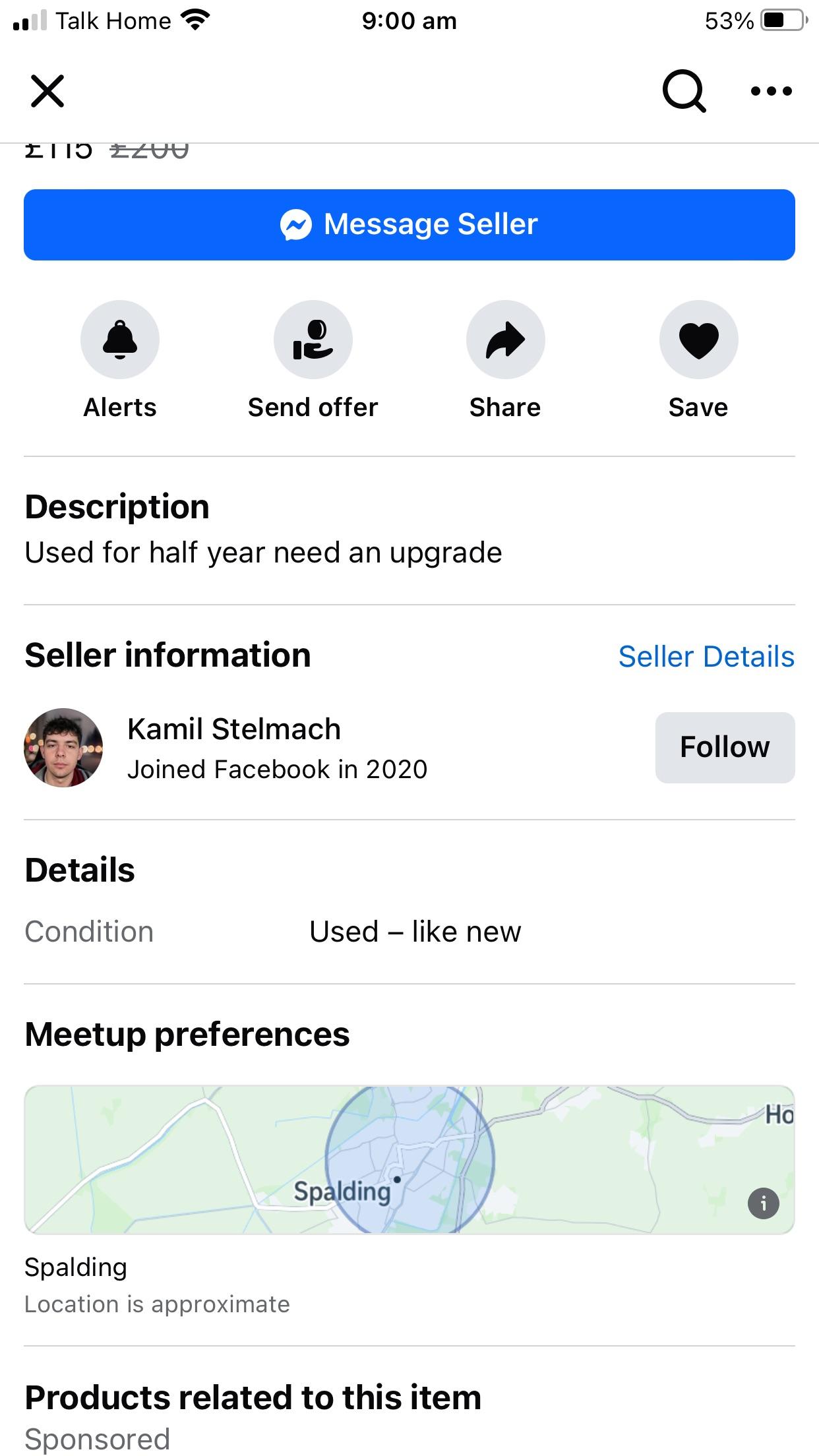Image resolution: width=819 pixels, height=1456 pixels.
Task: Tap the Send offer hand icon
Action: 313,340
